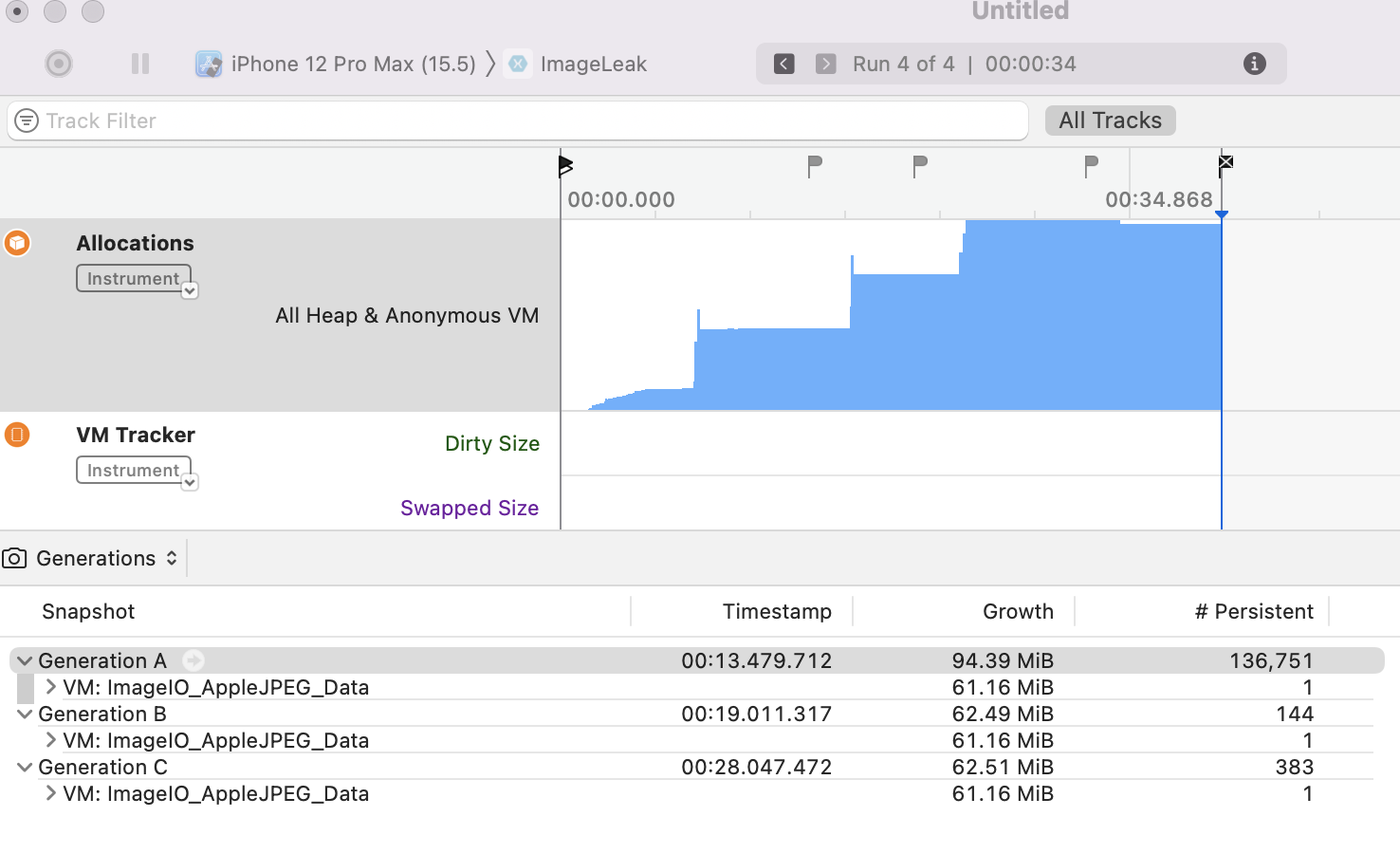Image resolution: width=1400 pixels, height=854 pixels.
Task: Expand ImageIO_AppleJPEG_Data under Generation A
Action: point(50,687)
